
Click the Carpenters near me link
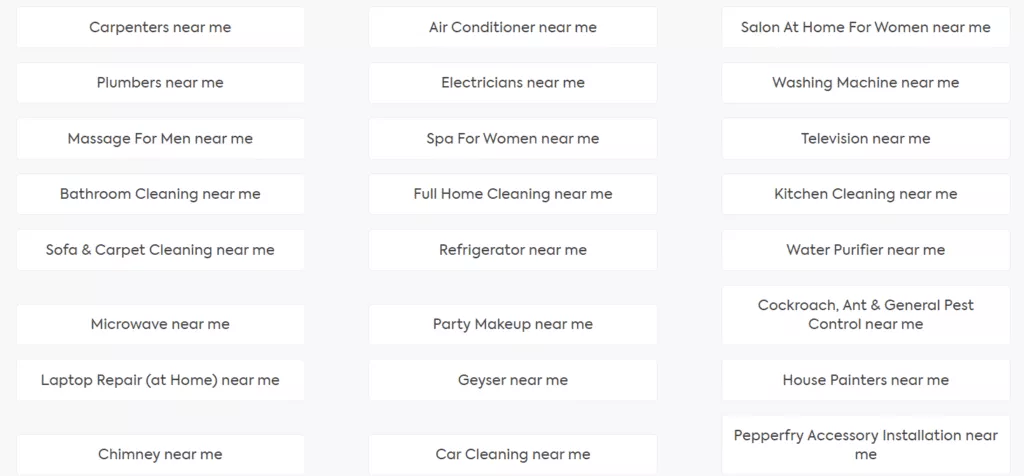pyautogui.click(x=160, y=28)
